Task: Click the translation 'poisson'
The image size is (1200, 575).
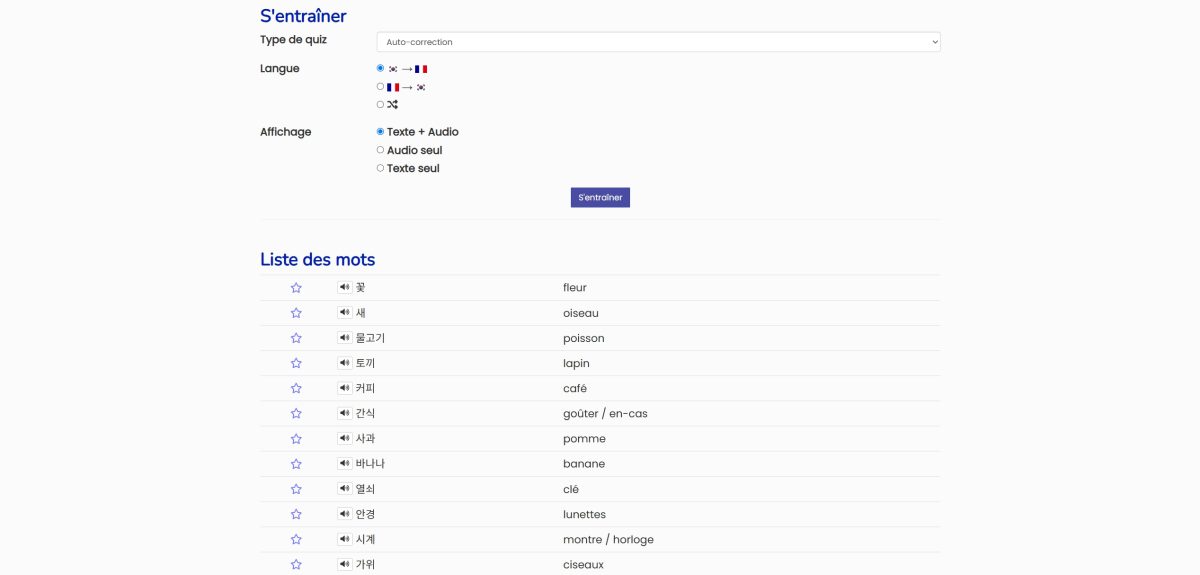Action: tap(584, 338)
